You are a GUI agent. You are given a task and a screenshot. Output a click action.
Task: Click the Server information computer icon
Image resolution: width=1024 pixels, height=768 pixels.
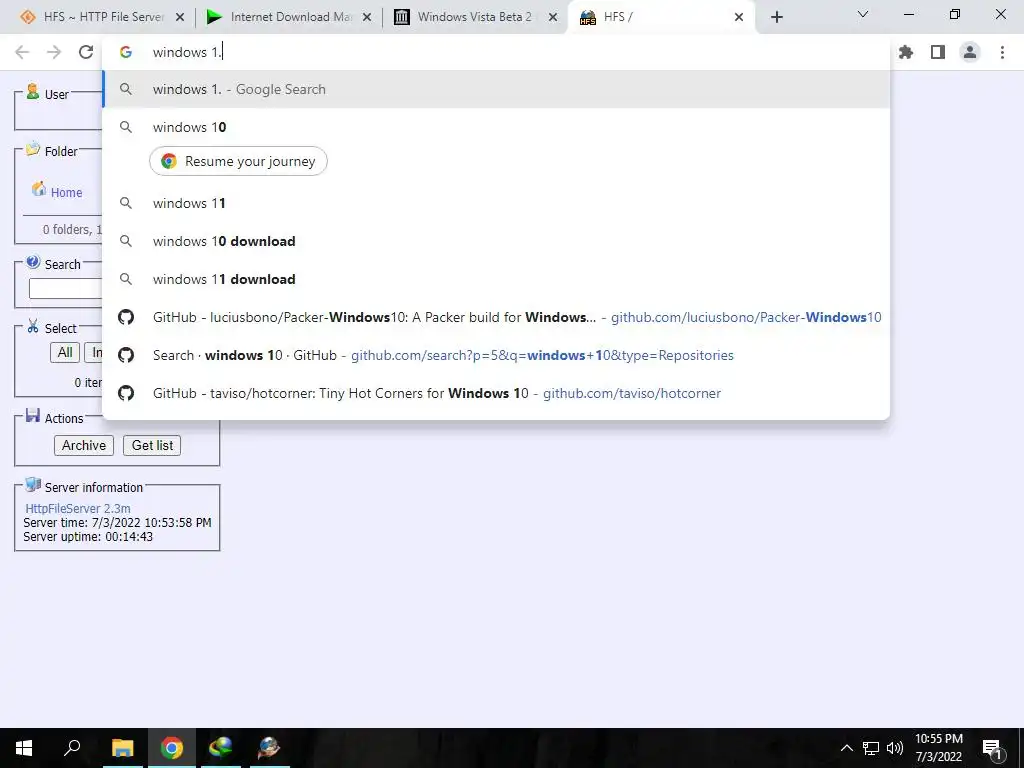pos(33,485)
